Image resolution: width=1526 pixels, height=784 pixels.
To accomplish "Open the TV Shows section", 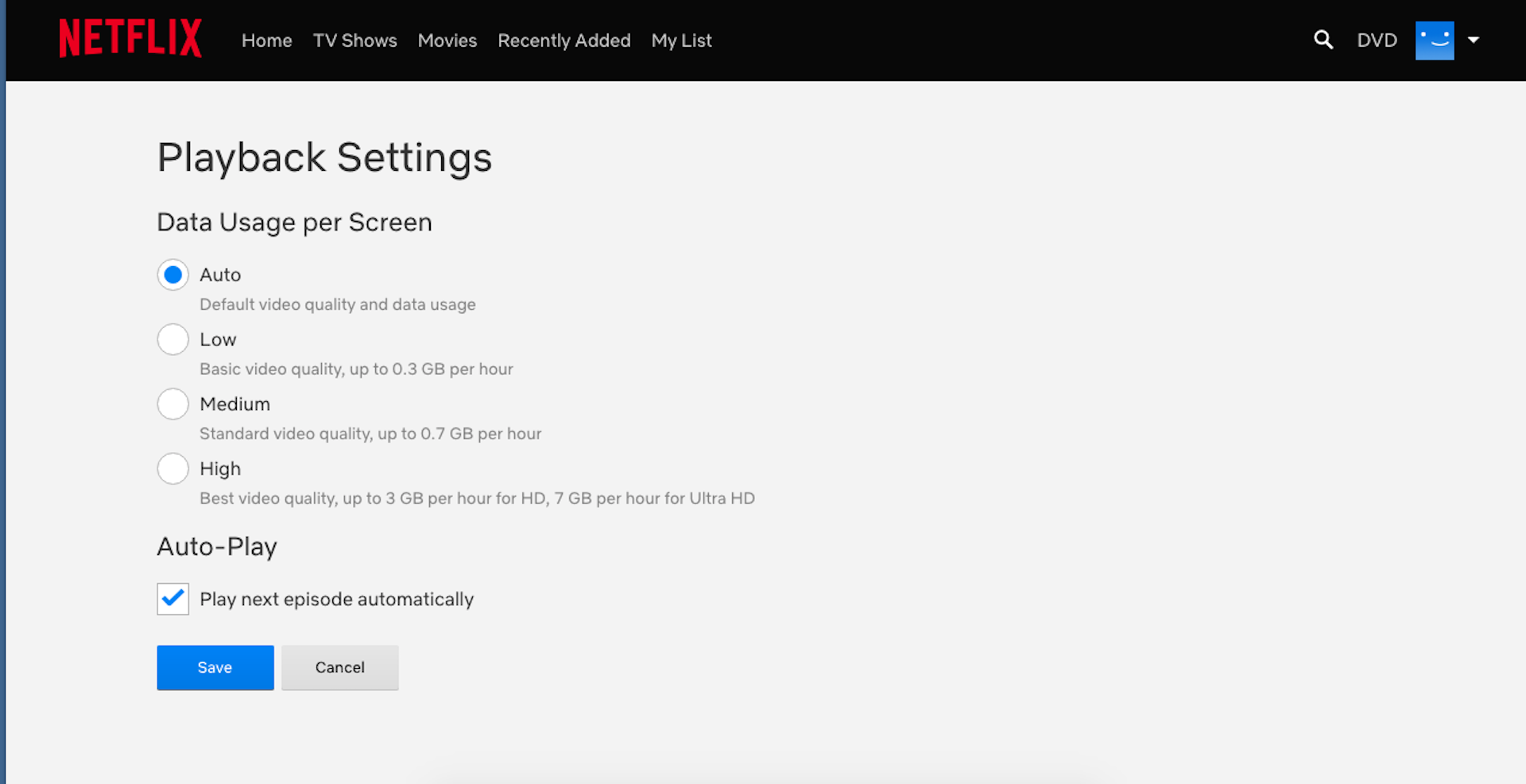I will [x=354, y=41].
